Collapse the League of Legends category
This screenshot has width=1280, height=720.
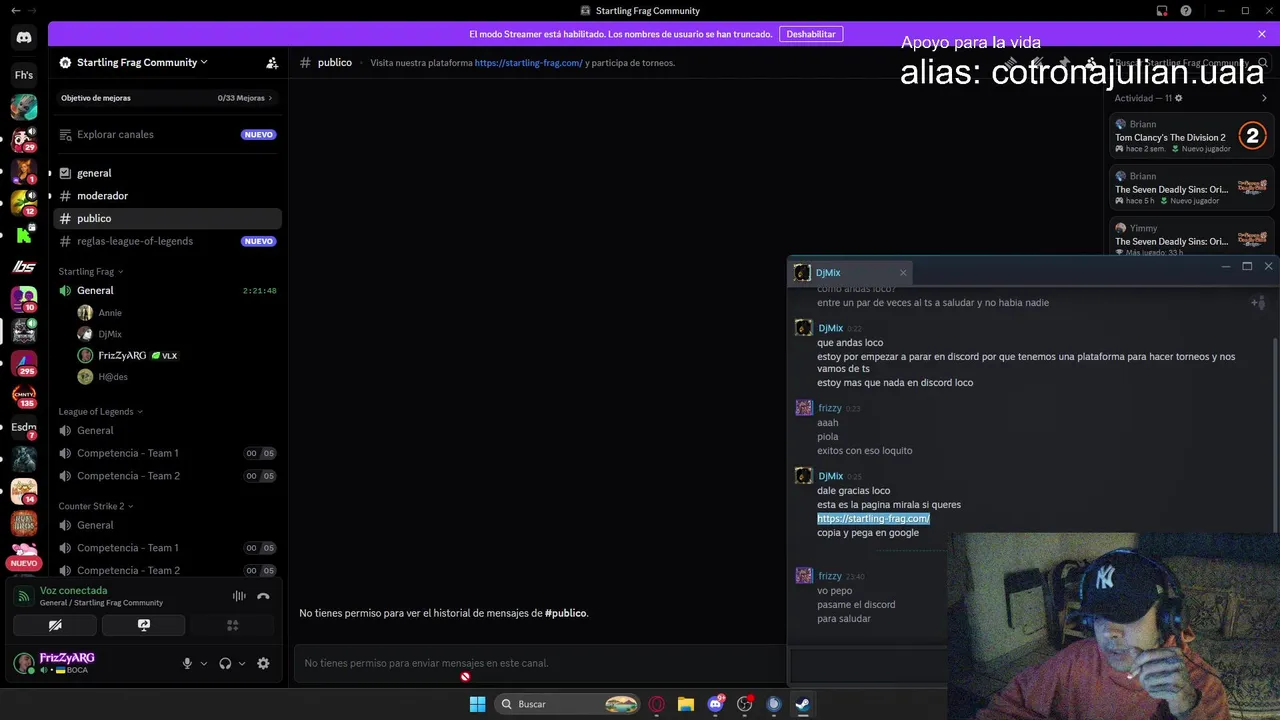(101, 411)
